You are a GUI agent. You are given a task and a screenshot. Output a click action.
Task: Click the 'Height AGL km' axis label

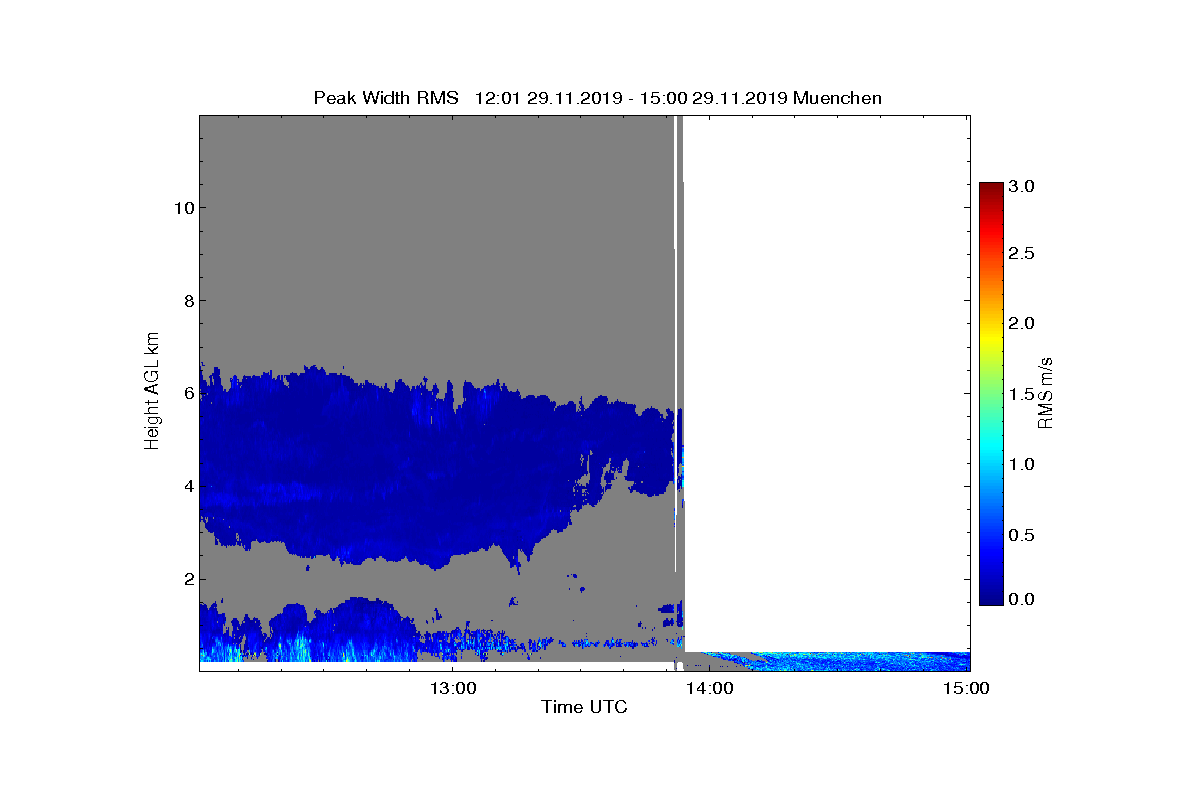pos(152,392)
